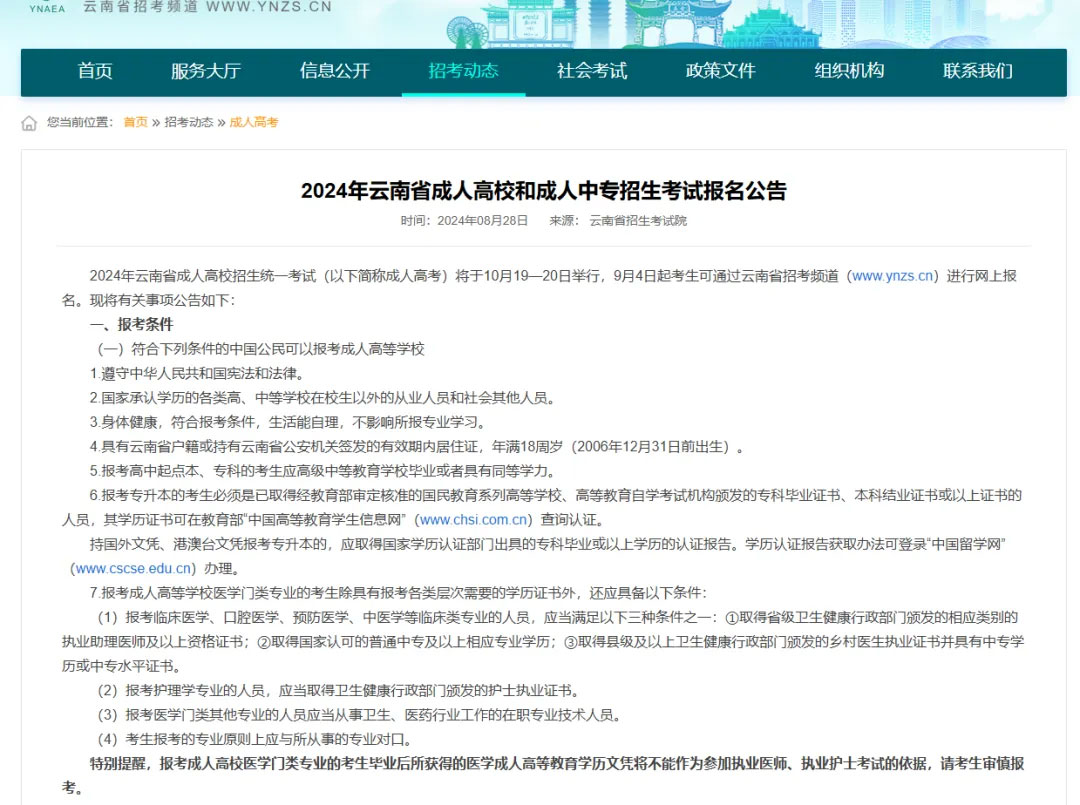Open the 政策文件 navigation item

coord(720,72)
